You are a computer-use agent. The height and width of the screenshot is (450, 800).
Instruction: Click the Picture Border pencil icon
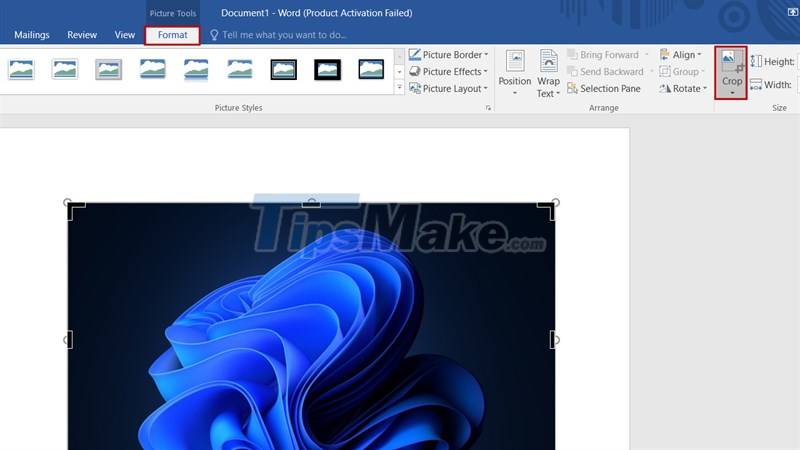(414, 54)
